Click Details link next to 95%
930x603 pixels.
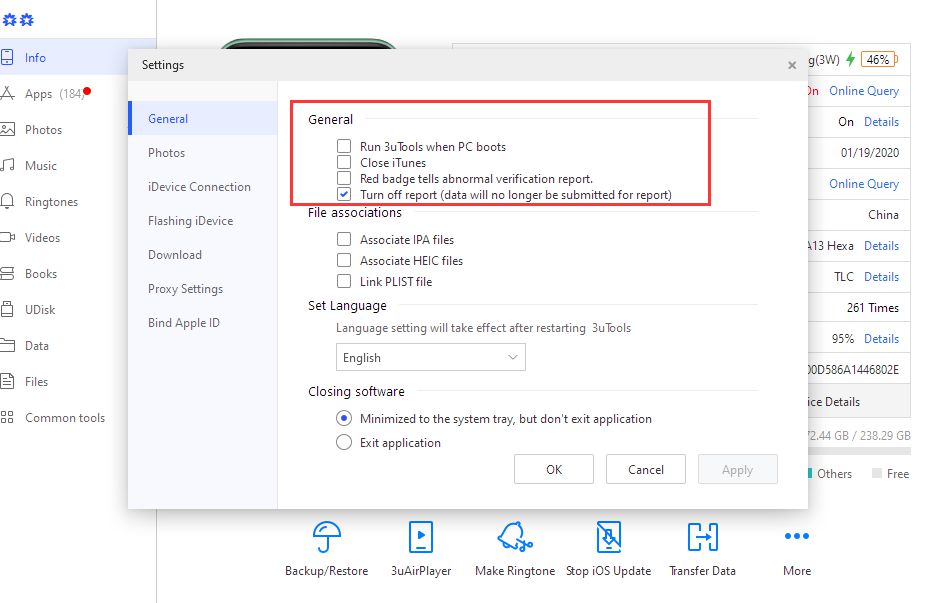tap(881, 339)
